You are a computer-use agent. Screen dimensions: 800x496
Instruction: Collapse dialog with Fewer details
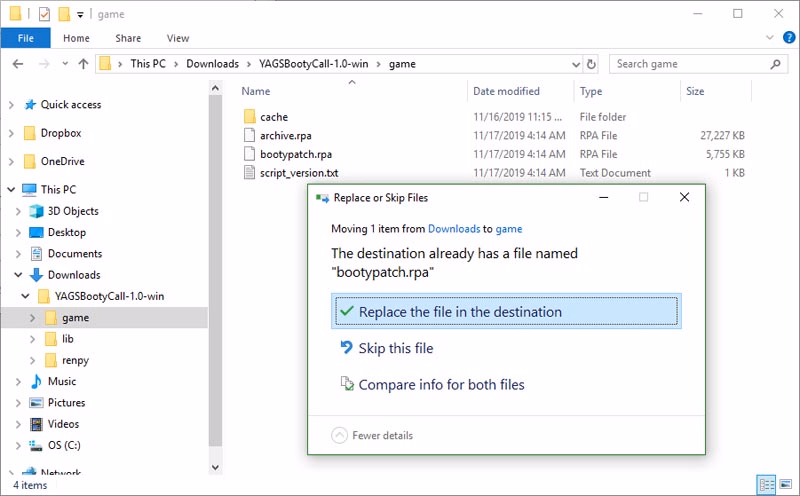(372, 435)
